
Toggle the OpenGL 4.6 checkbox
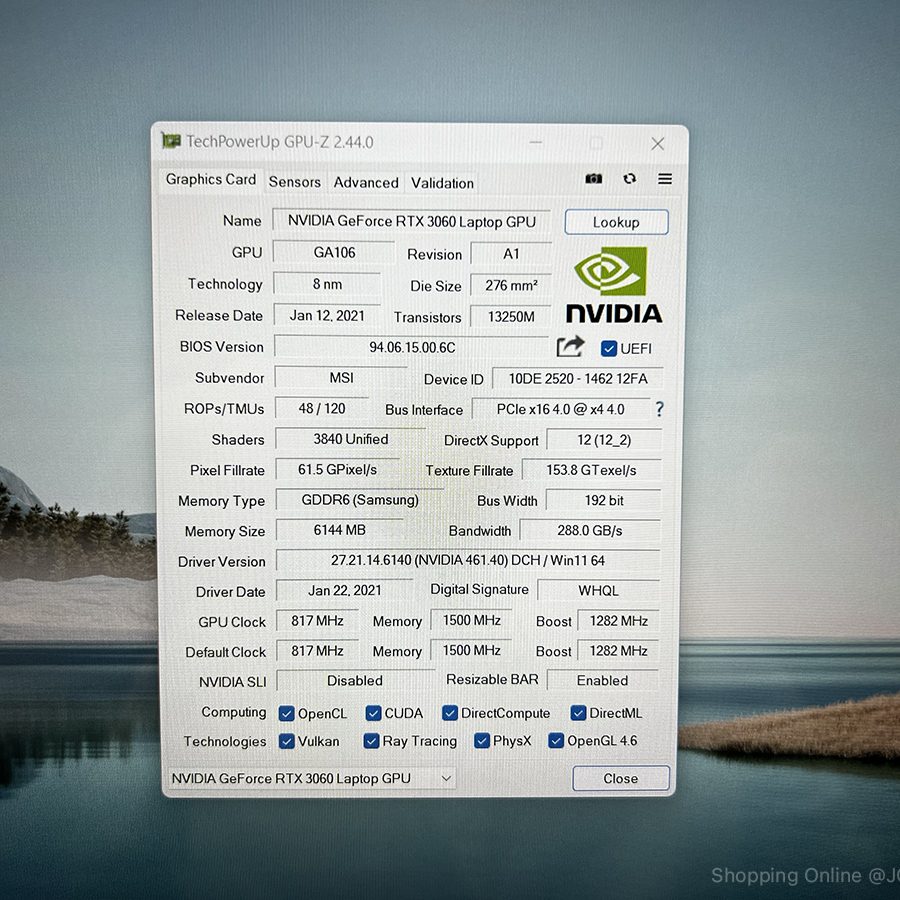pyautogui.click(x=556, y=740)
